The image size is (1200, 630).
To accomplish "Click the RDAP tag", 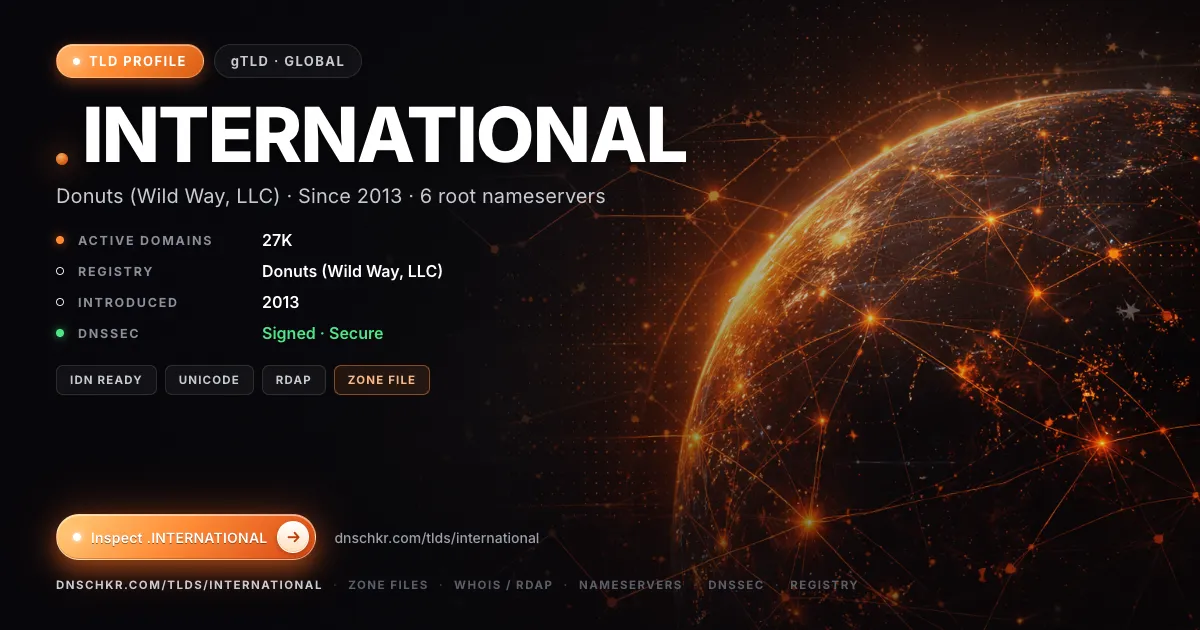I will [294, 380].
